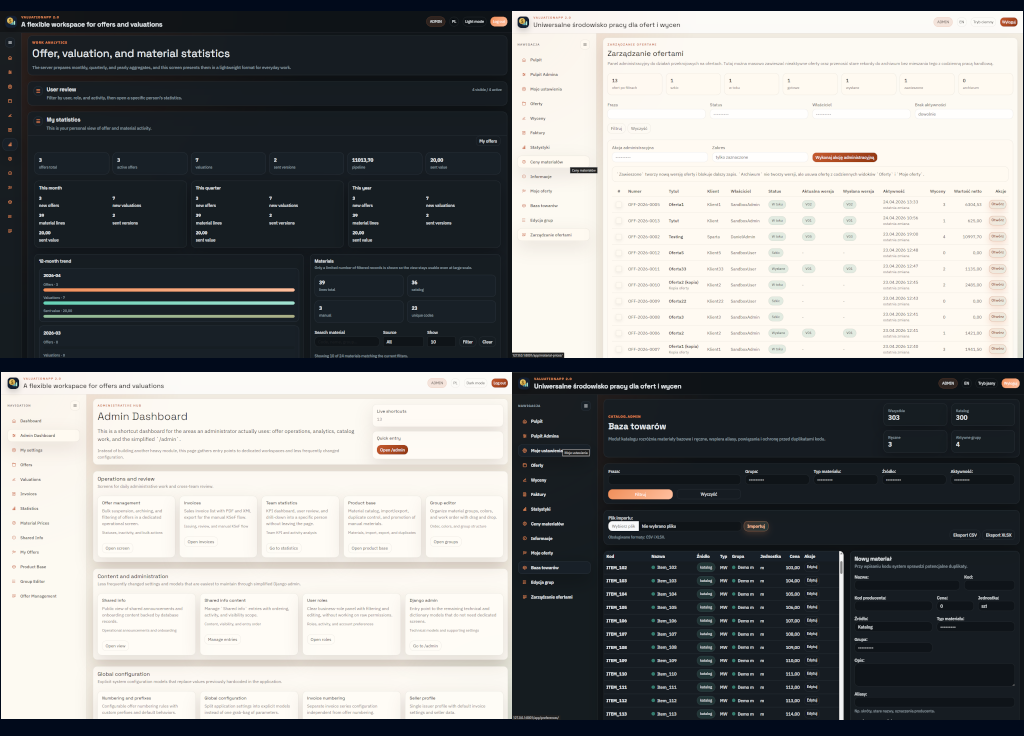Click Open /admin on the Admin Dashboard page

(x=392, y=450)
